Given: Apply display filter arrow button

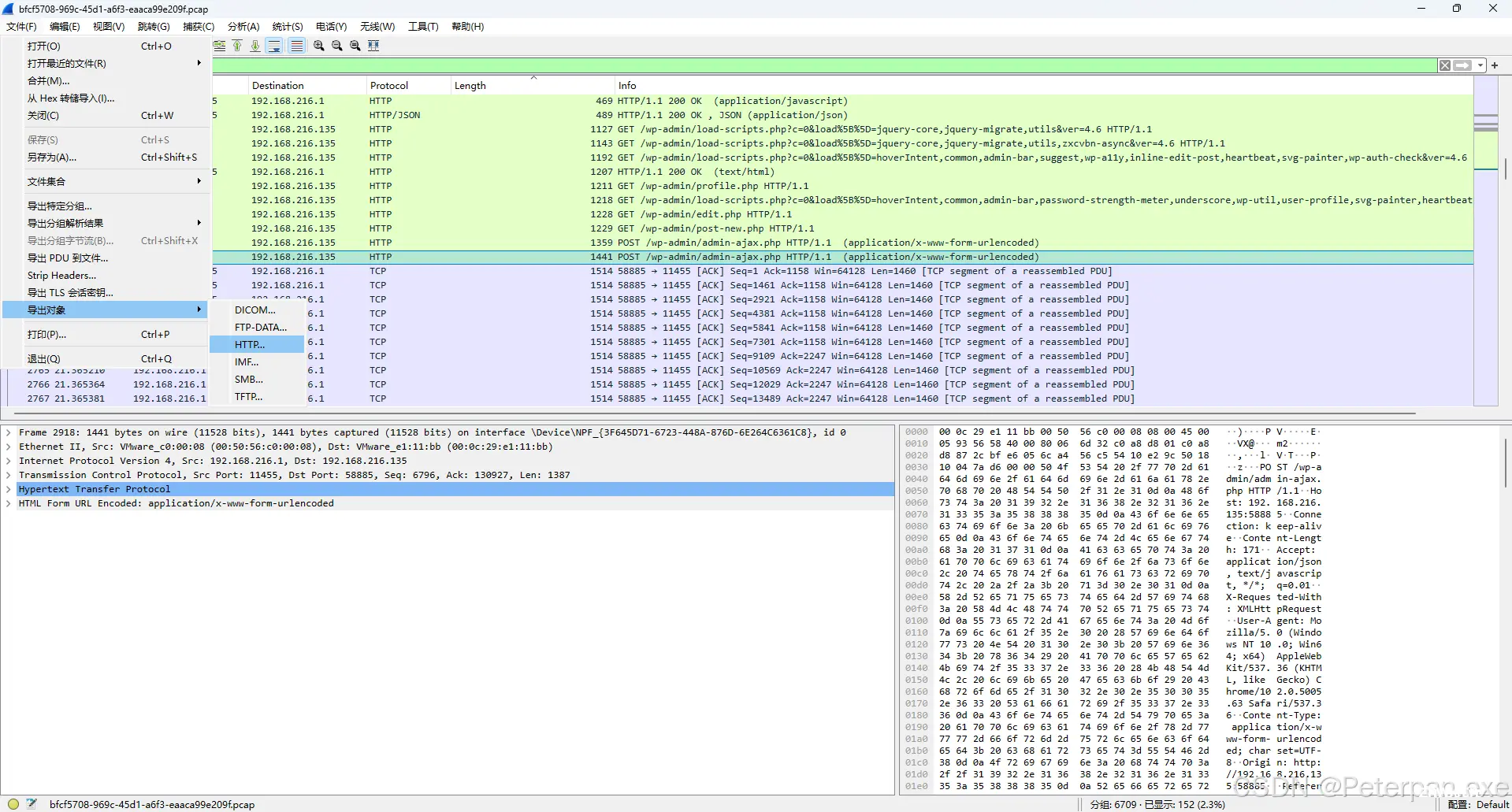Looking at the screenshot, I should click(1462, 65).
